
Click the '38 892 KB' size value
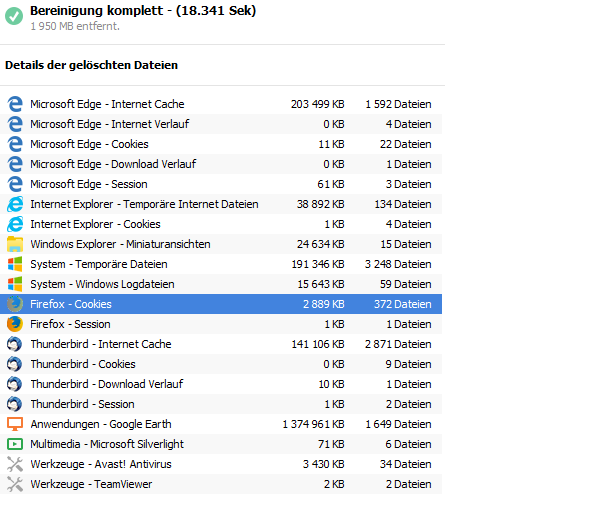point(321,204)
